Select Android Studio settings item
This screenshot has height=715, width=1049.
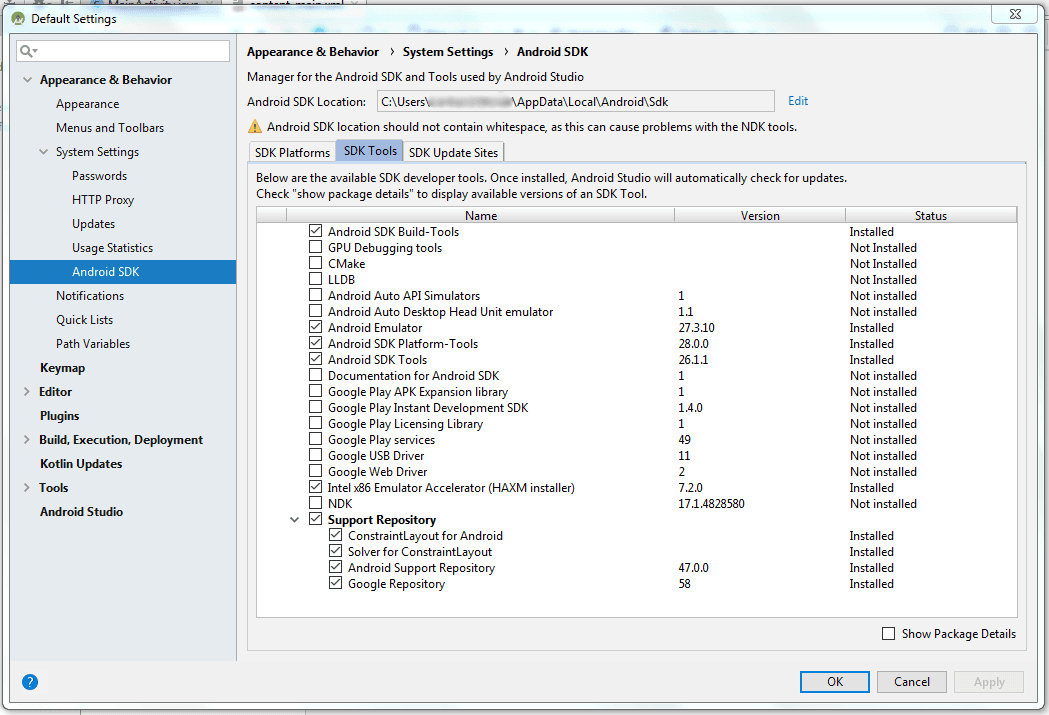pos(82,512)
